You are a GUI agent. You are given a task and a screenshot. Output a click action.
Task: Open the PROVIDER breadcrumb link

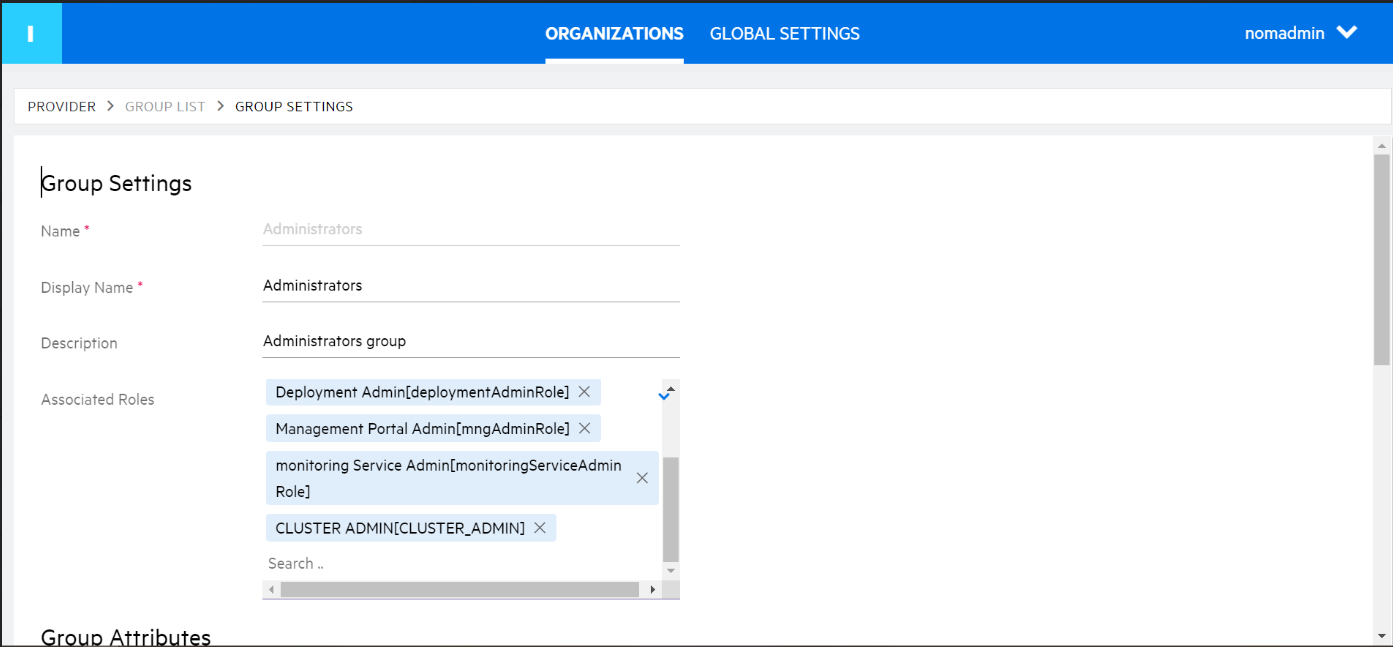point(61,106)
